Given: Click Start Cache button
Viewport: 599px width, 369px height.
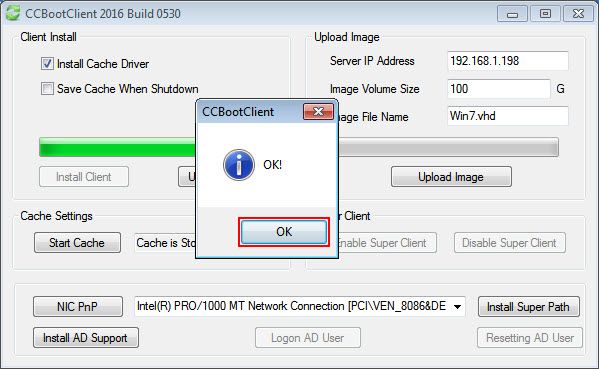Looking at the screenshot, I should (77, 243).
